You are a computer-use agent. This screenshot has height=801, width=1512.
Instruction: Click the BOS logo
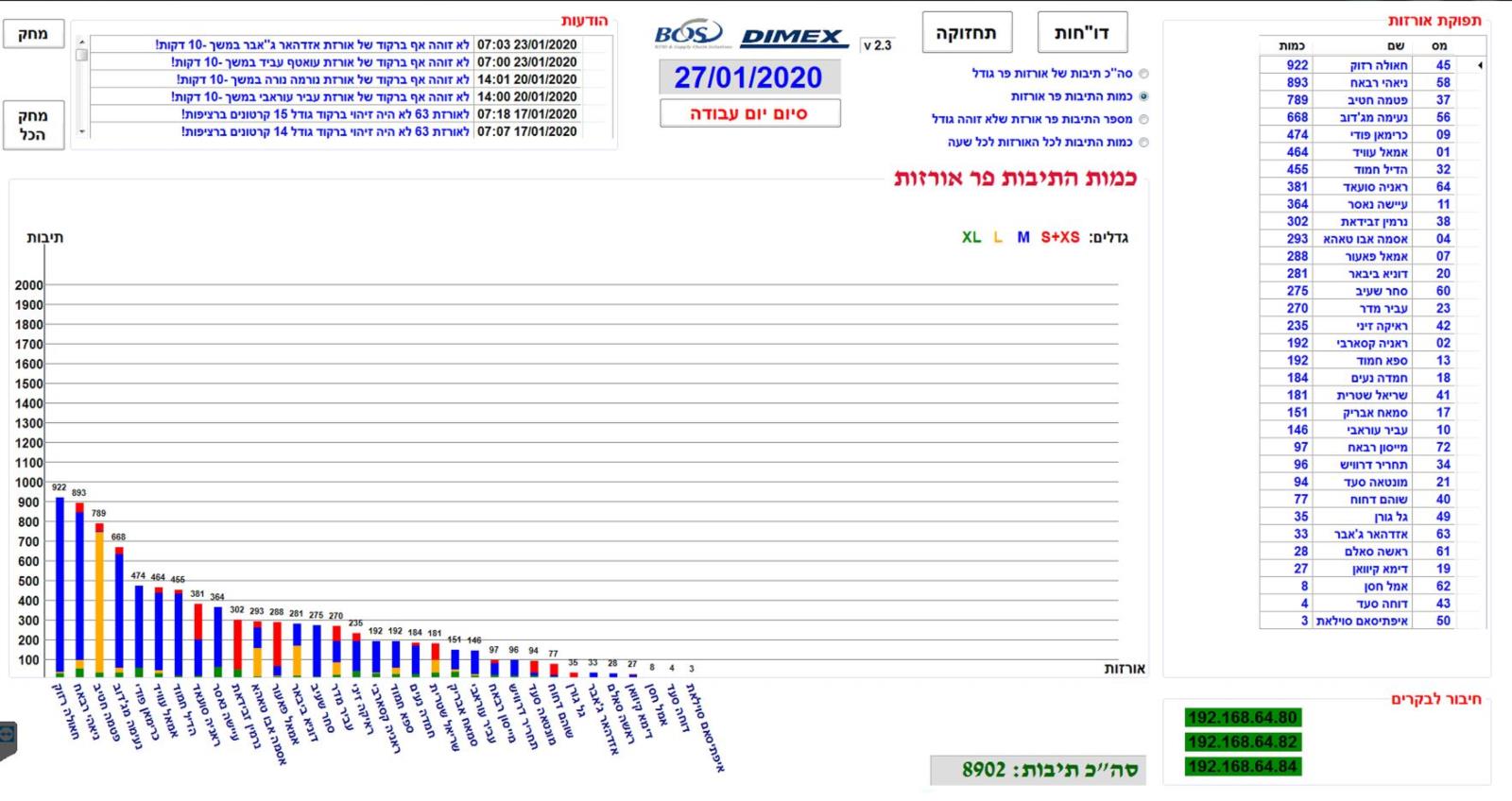[688, 35]
